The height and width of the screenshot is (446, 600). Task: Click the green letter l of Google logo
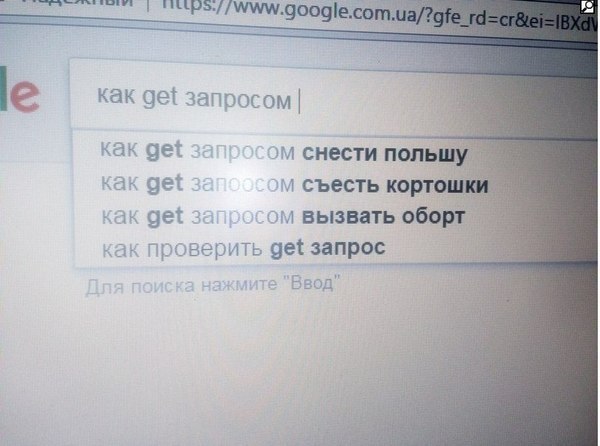pyautogui.click(x=4, y=88)
